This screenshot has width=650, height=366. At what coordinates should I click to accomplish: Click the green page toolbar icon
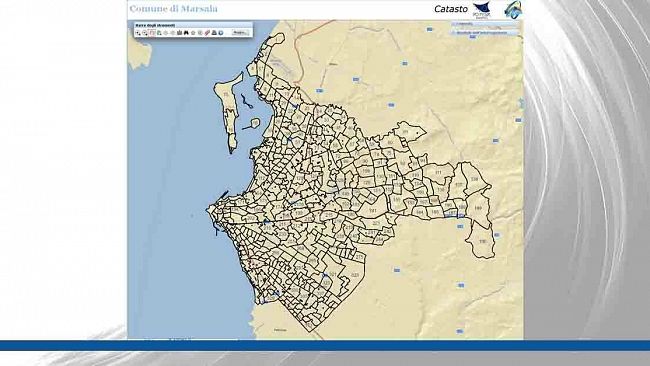[159, 33]
